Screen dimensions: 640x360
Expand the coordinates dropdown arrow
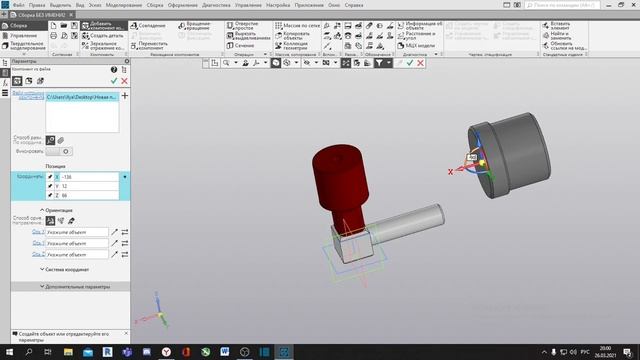pos(125,177)
